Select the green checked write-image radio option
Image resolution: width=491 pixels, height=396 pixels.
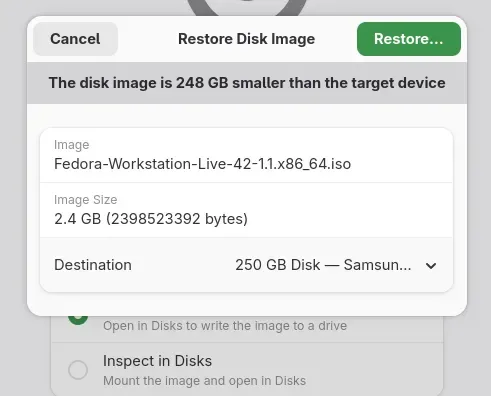point(78,319)
